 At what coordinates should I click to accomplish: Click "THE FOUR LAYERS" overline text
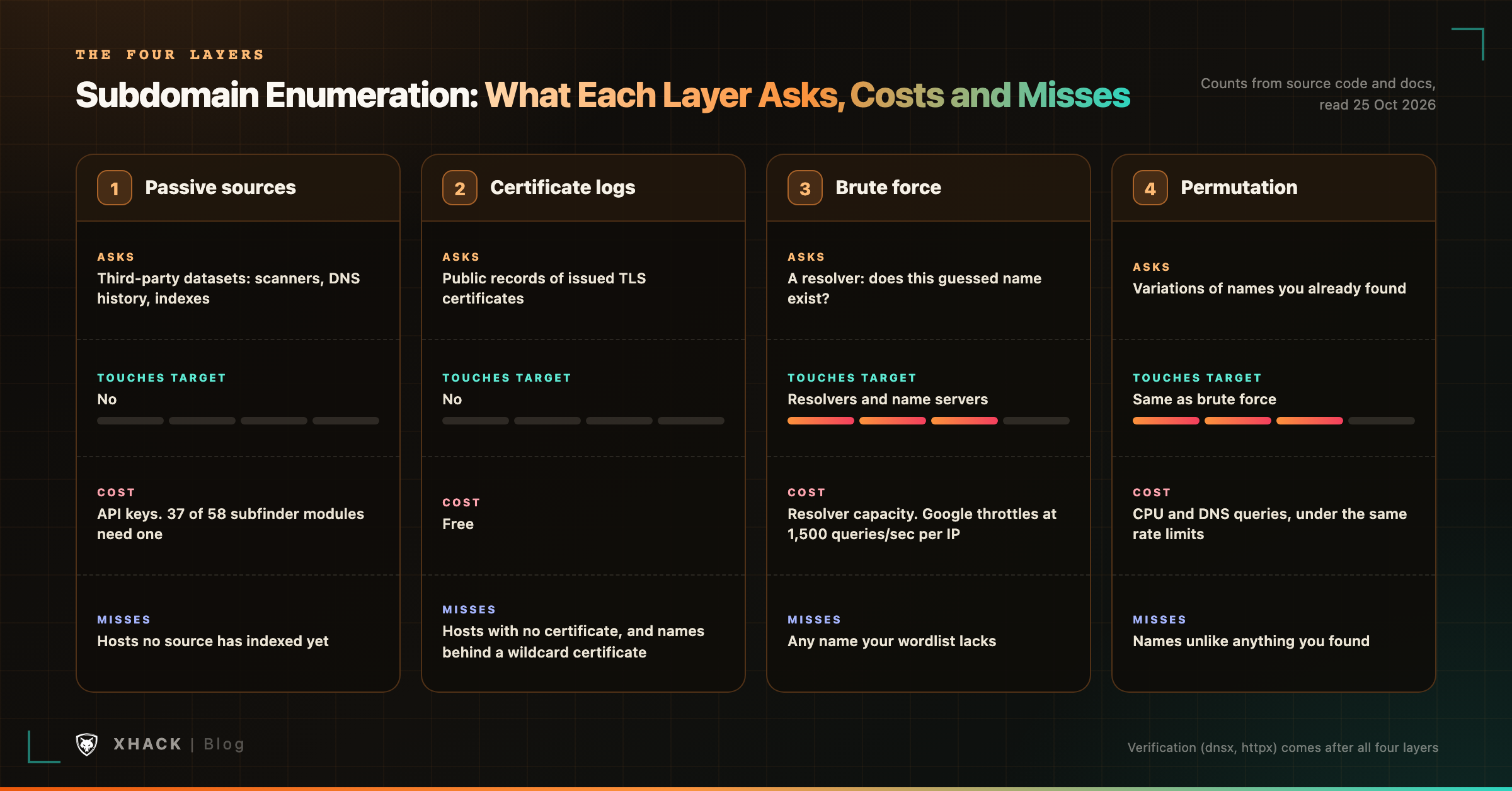[169, 55]
